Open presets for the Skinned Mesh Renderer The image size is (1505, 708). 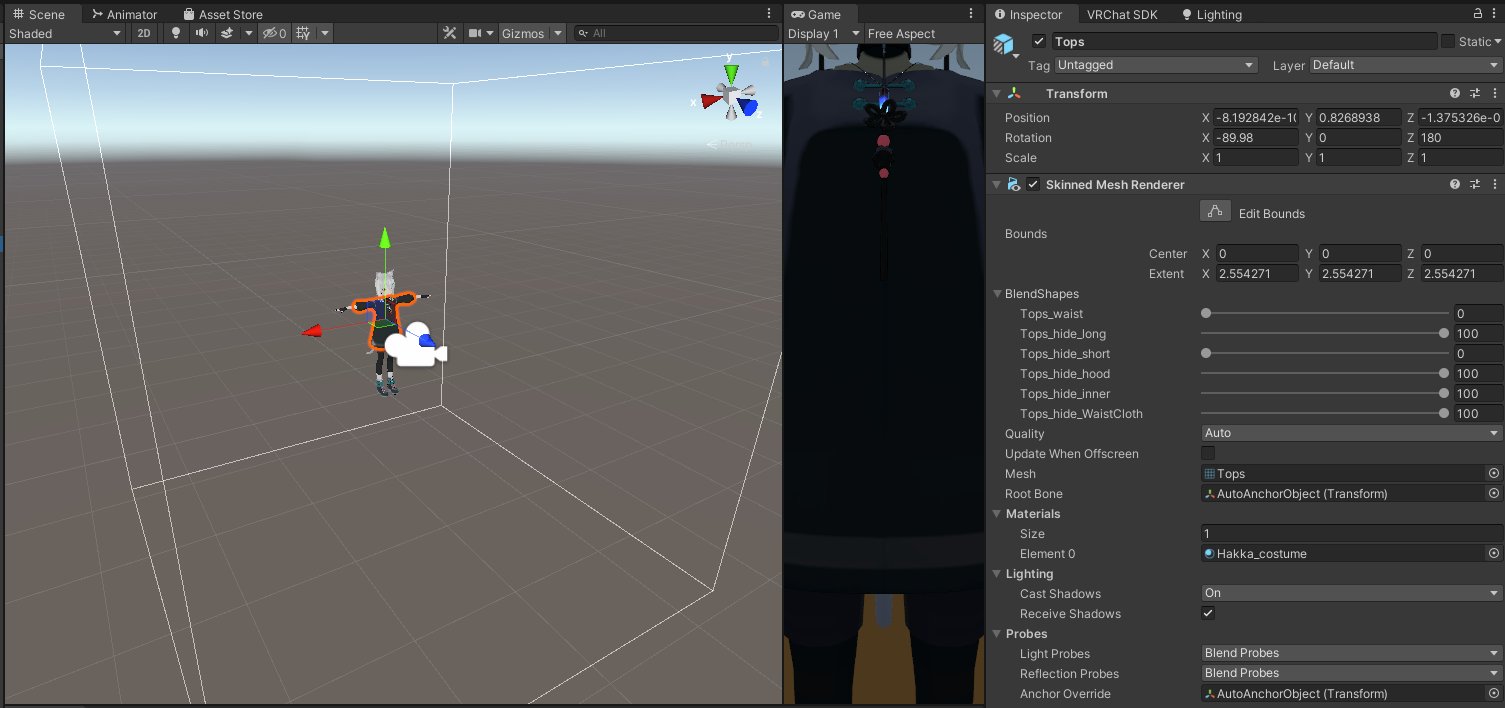click(x=1475, y=184)
